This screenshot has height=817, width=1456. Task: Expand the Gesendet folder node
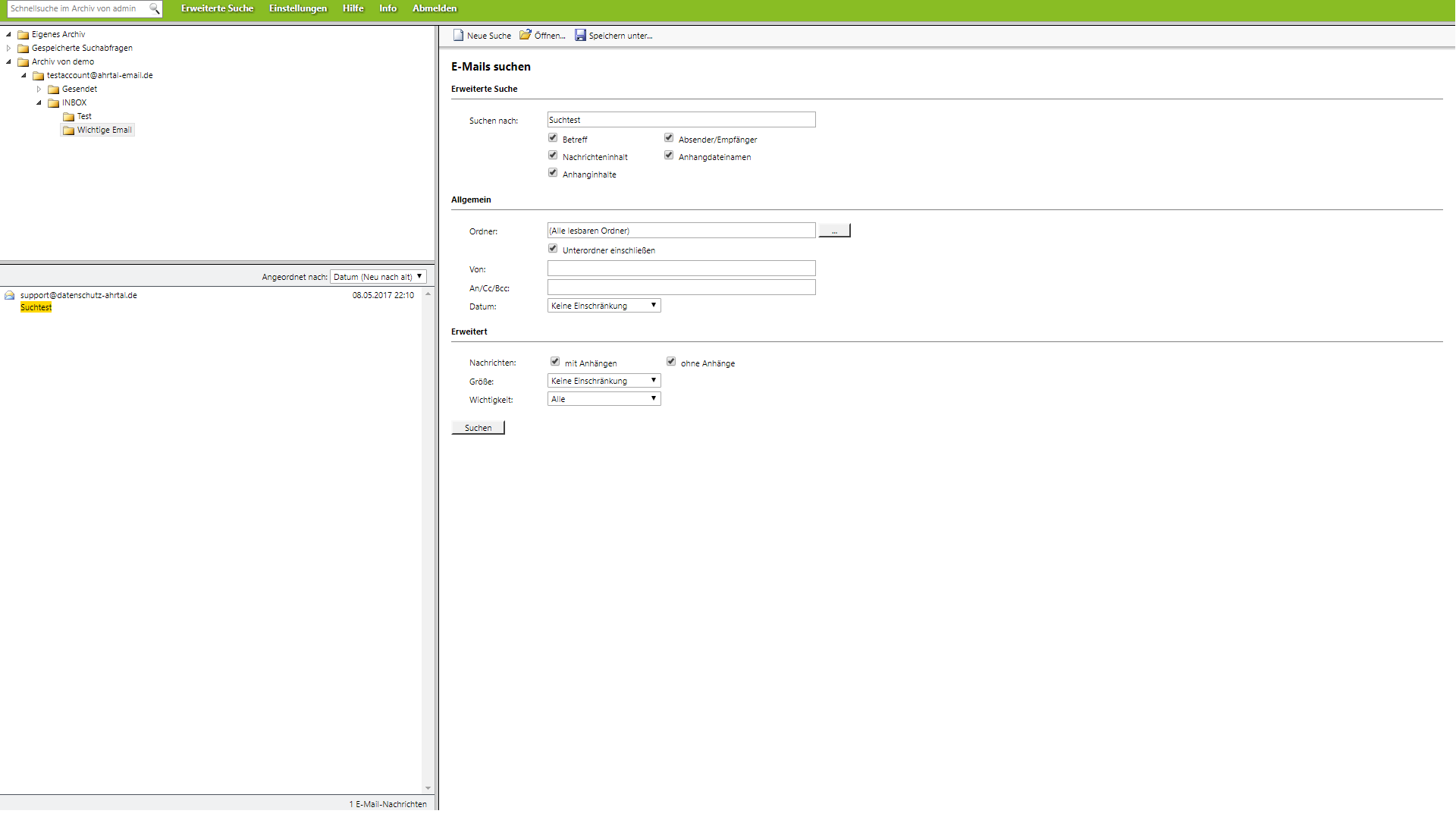tap(39, 90)
